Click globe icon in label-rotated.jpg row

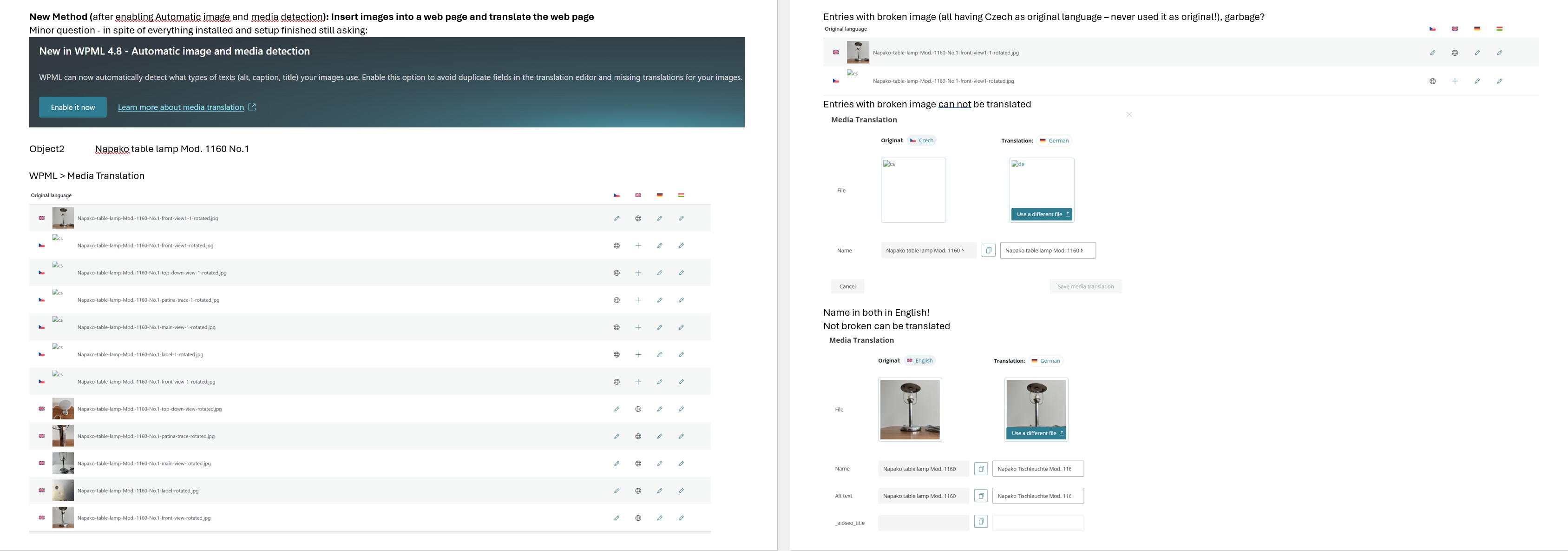pos(638,491)
